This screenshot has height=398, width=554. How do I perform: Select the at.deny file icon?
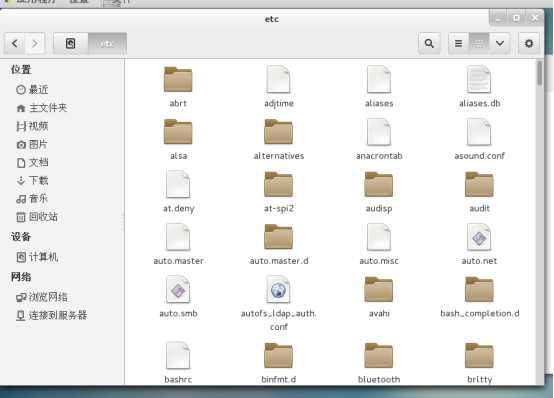tap(178, 184)
